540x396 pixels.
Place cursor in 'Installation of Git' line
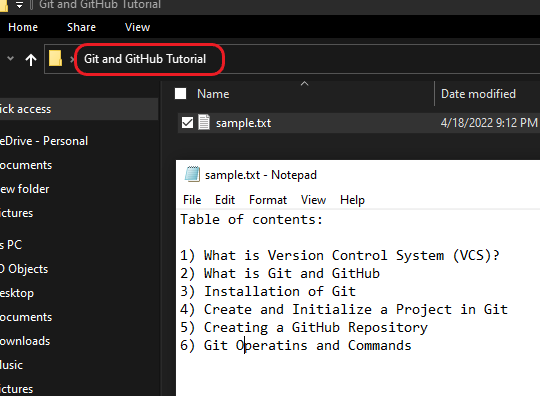(x=268, y=291)
